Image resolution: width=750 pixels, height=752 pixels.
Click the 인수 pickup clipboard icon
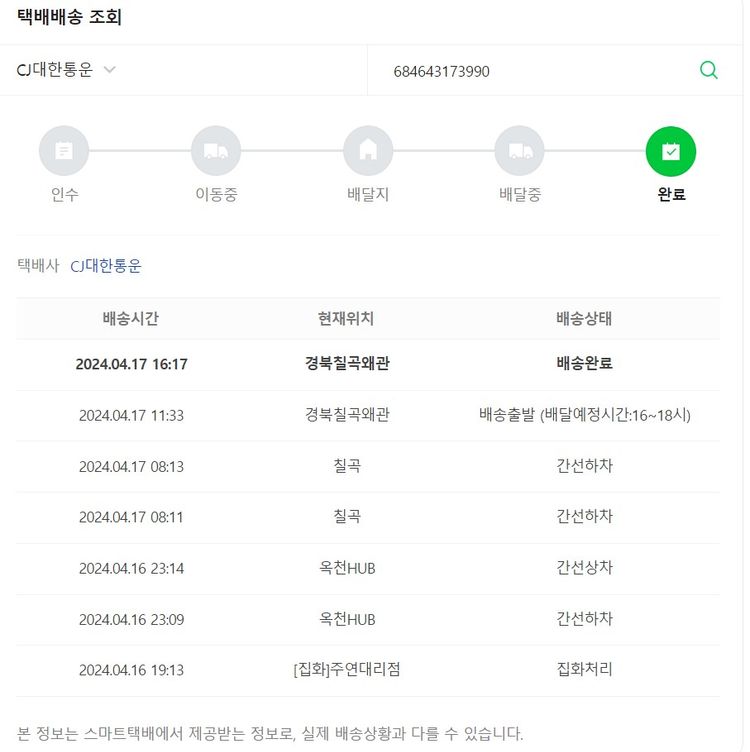tap(64, 151)
